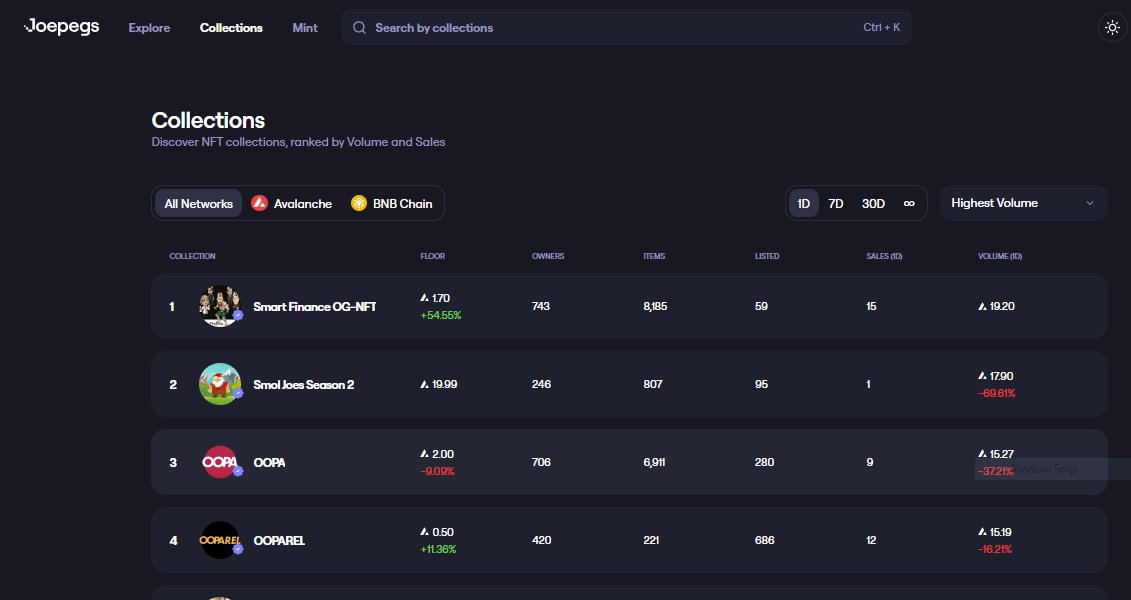Click verified badge on OOPAREL avatar
This screenshot has width=1131, height=600.
pos(237,549)
